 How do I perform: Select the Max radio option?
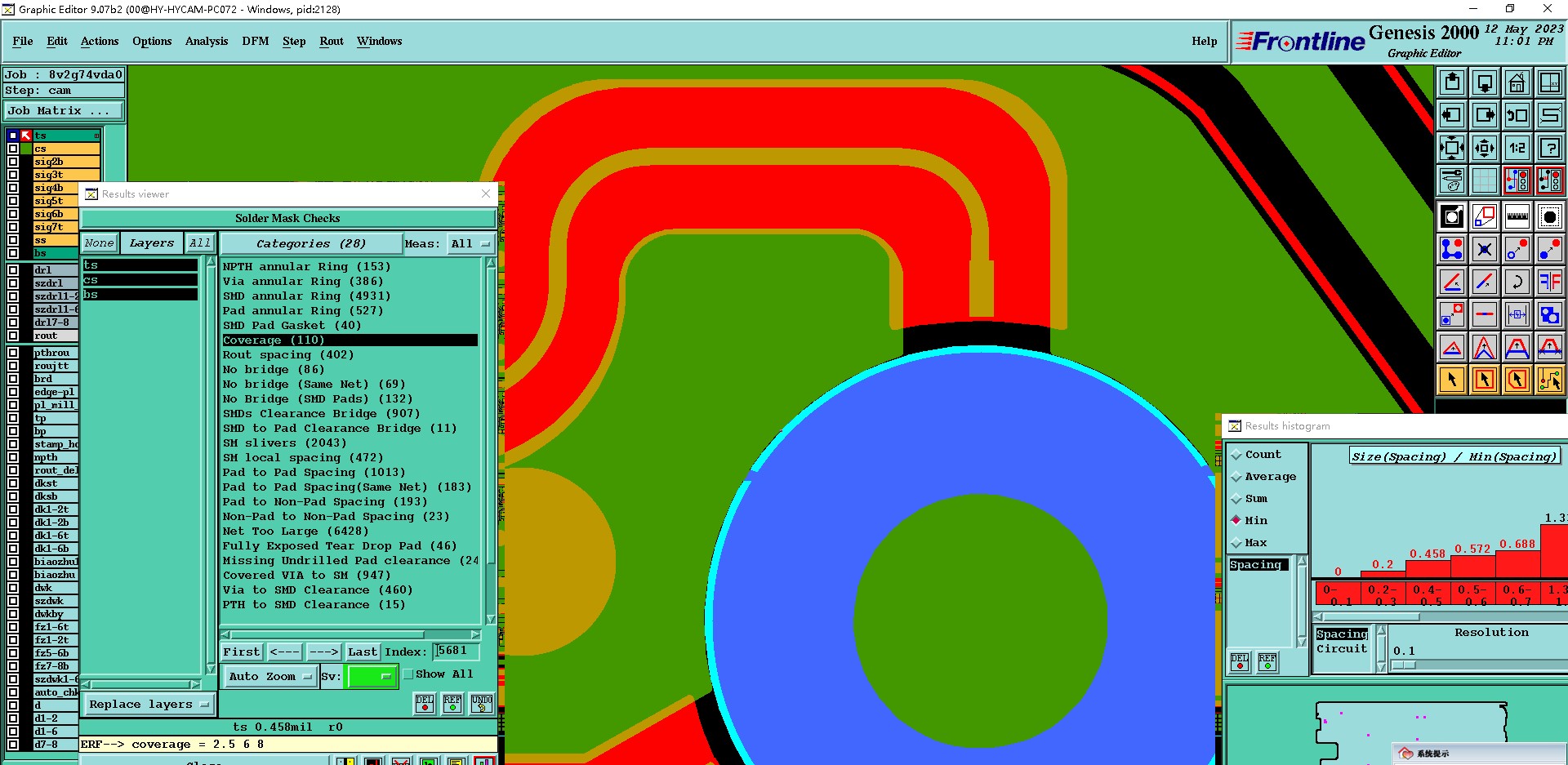(x=1236, y=543)
